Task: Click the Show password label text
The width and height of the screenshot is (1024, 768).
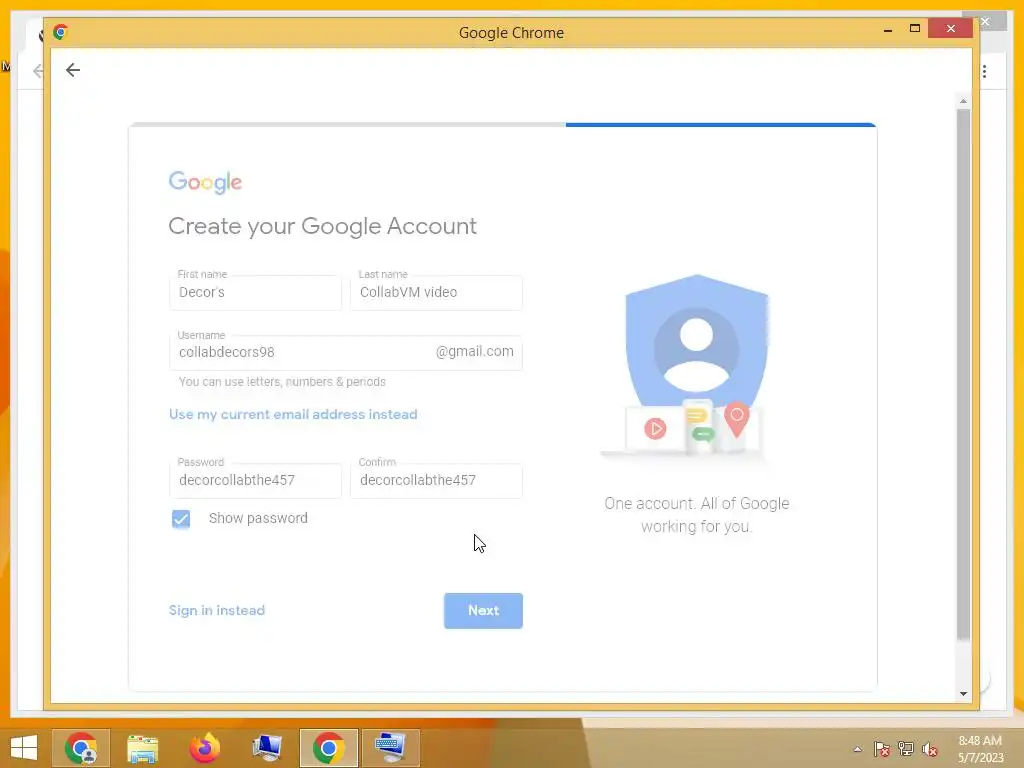Action: tap(258, 519)
